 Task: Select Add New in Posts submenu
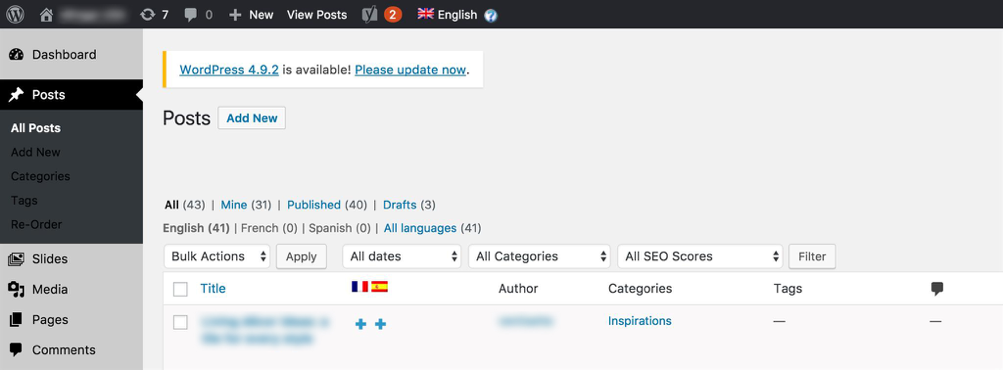[x=36, y=152]
